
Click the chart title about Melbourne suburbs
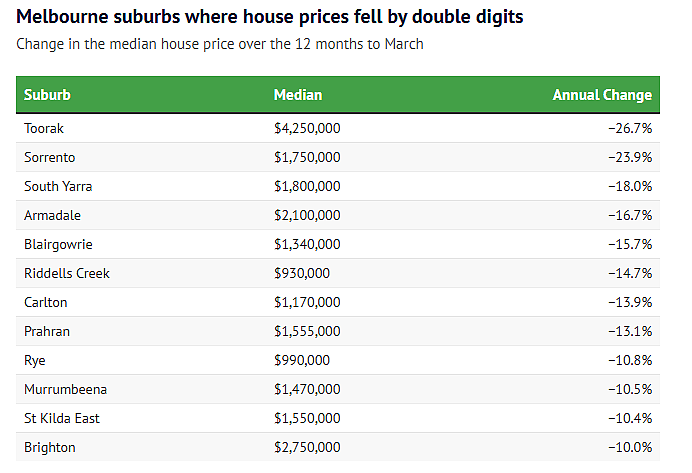270,17
